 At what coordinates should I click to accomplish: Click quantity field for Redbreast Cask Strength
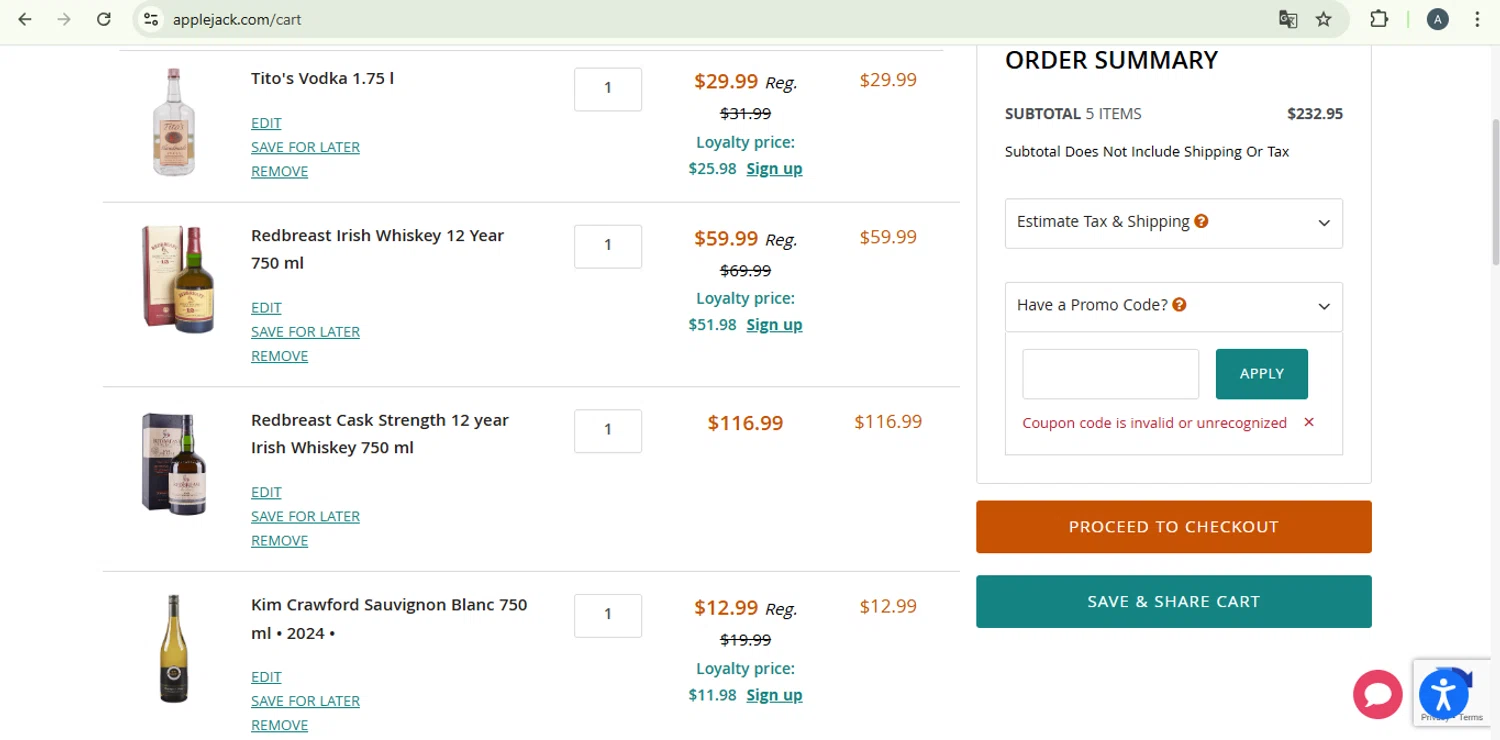pyautogui.click(x=608, y=431)
